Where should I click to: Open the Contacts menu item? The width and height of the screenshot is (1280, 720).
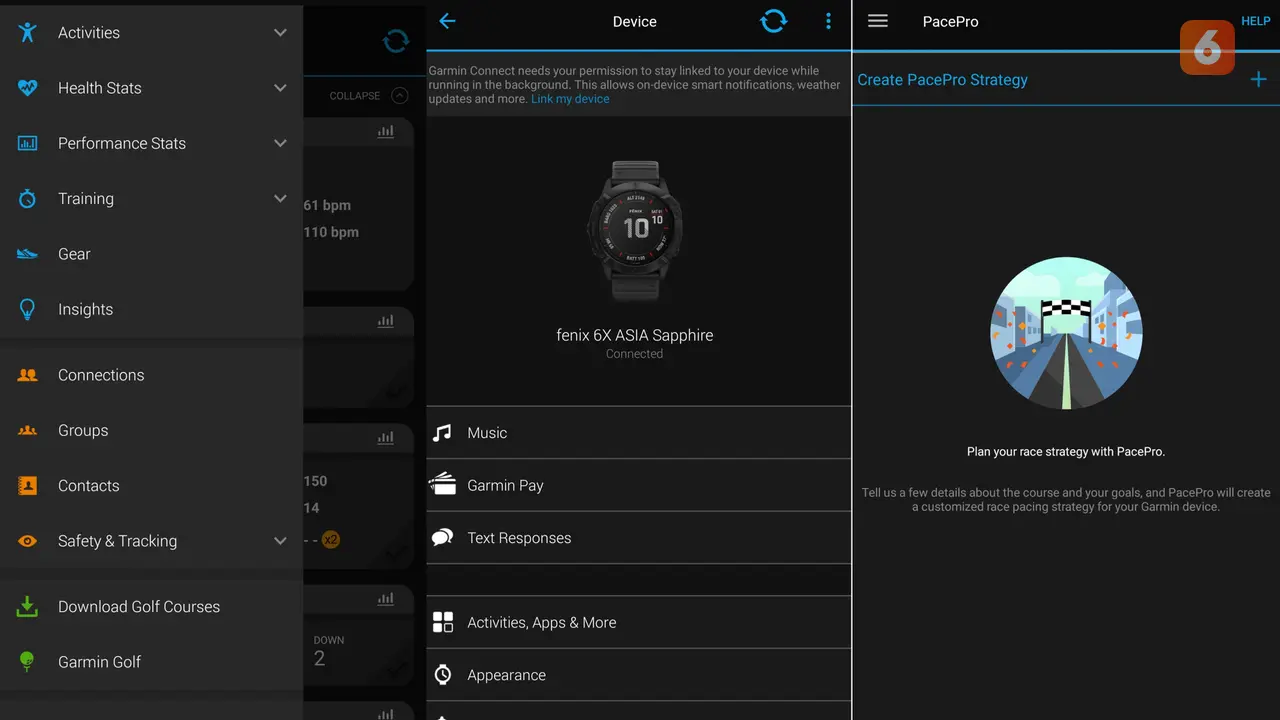pyautogui.click(x=151, y=486)
